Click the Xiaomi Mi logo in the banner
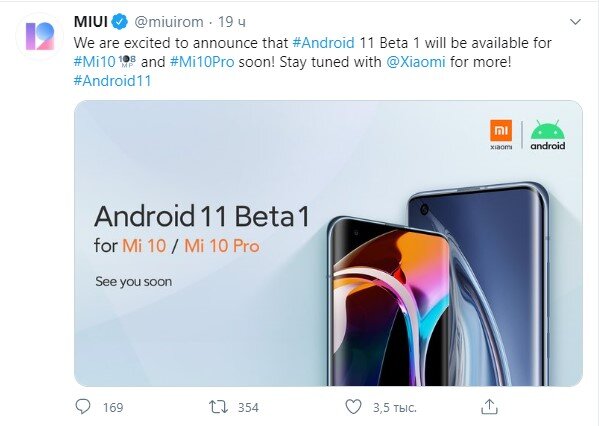 tap(501, 134)
